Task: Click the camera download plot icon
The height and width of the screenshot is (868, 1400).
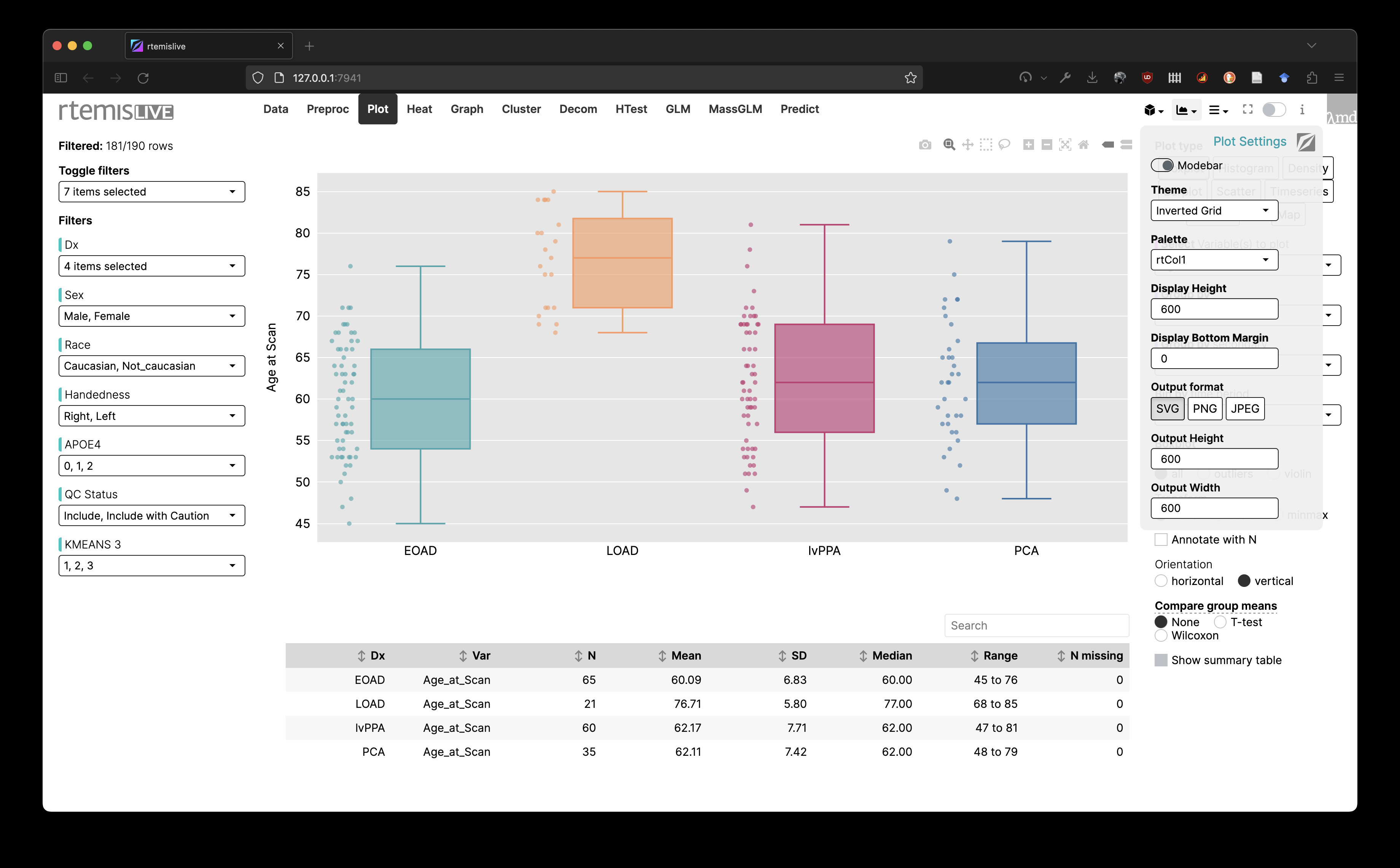Action: point(925,145)
